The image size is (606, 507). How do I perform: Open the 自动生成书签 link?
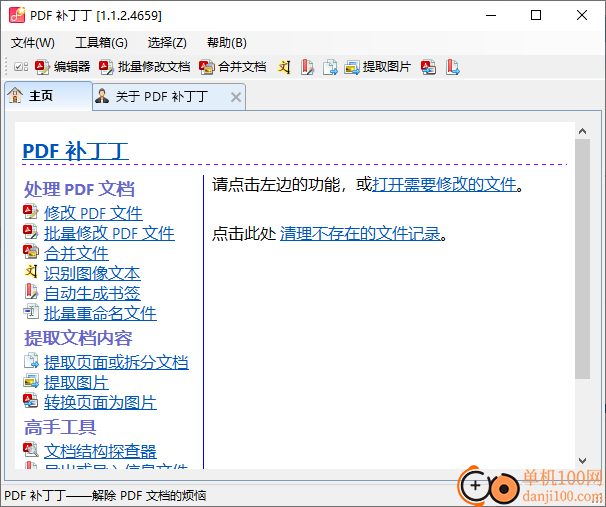click(92, 293)
